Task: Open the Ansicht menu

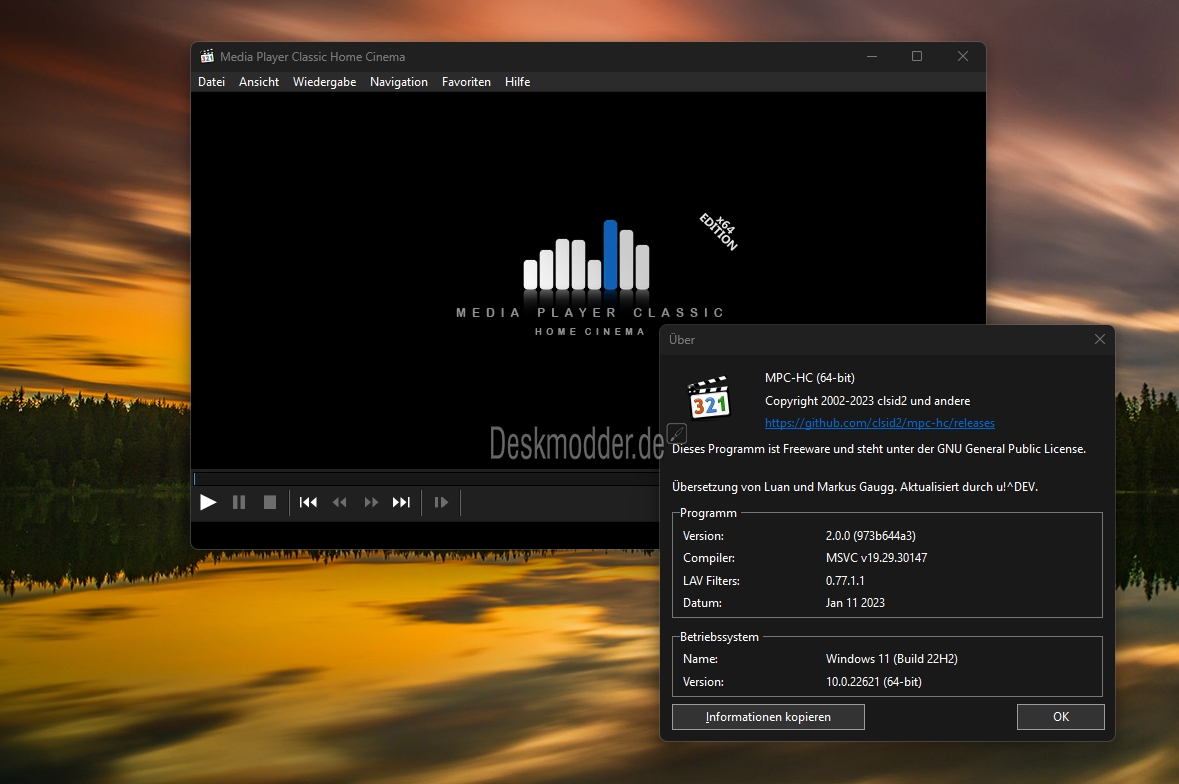Action: point(259,82)
